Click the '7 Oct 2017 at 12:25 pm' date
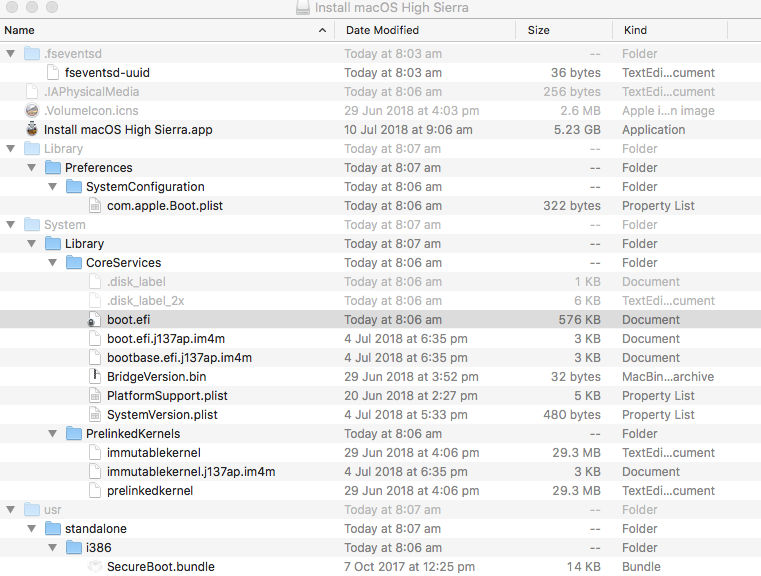This screenshot has height=576, width=761. [x=409, y=567]
